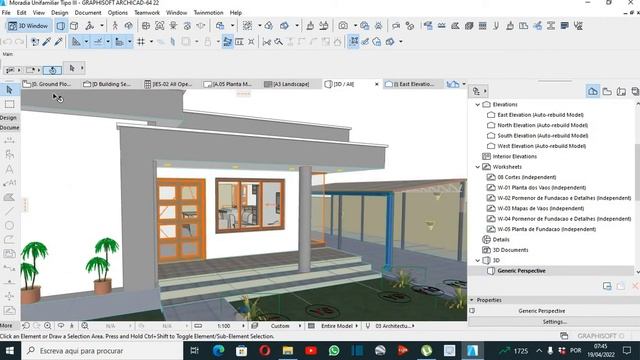This screenshot has height=360, width=640.
Task: Collapse the Elevations tree node
Action: (478, 105)
